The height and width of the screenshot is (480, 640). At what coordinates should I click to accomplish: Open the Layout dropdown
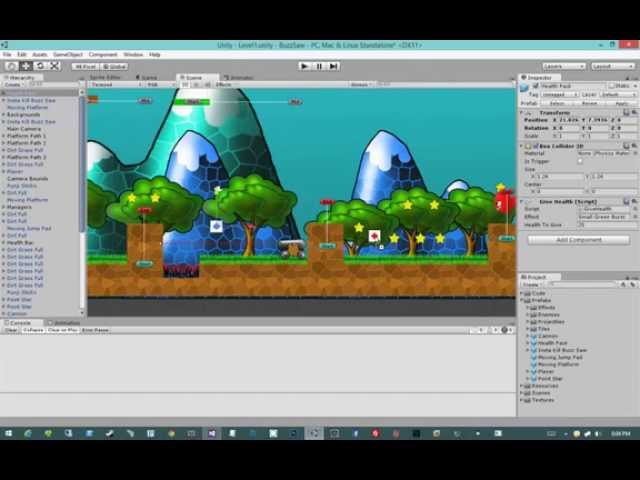click(613, 66)
